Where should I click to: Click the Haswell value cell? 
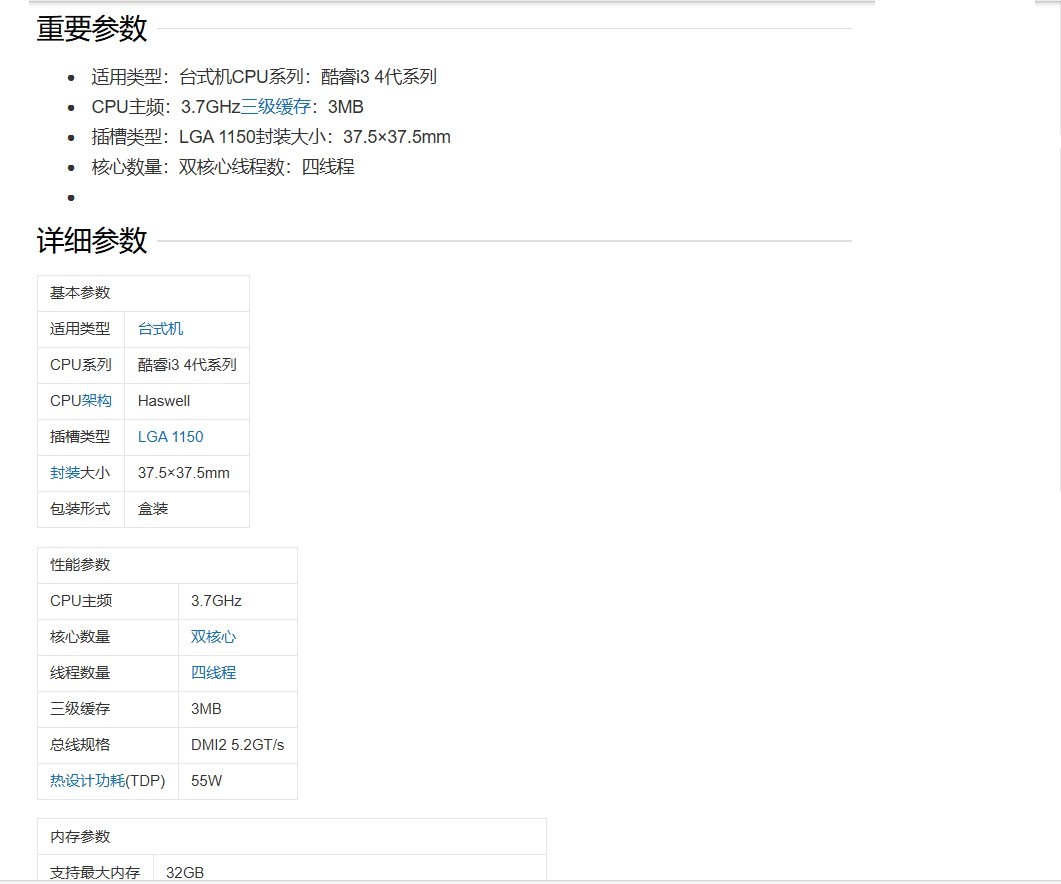pyautogui.click(x=187, y=401)
